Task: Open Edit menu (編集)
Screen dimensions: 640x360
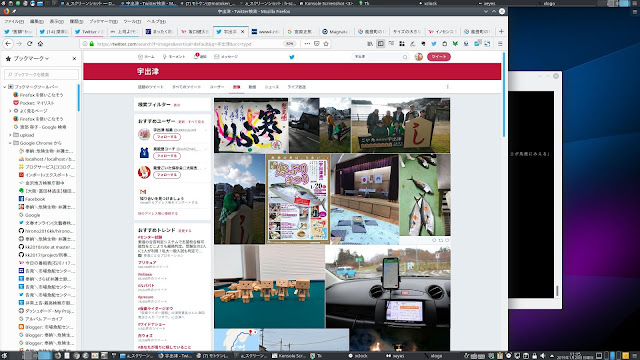Action: 36,21
